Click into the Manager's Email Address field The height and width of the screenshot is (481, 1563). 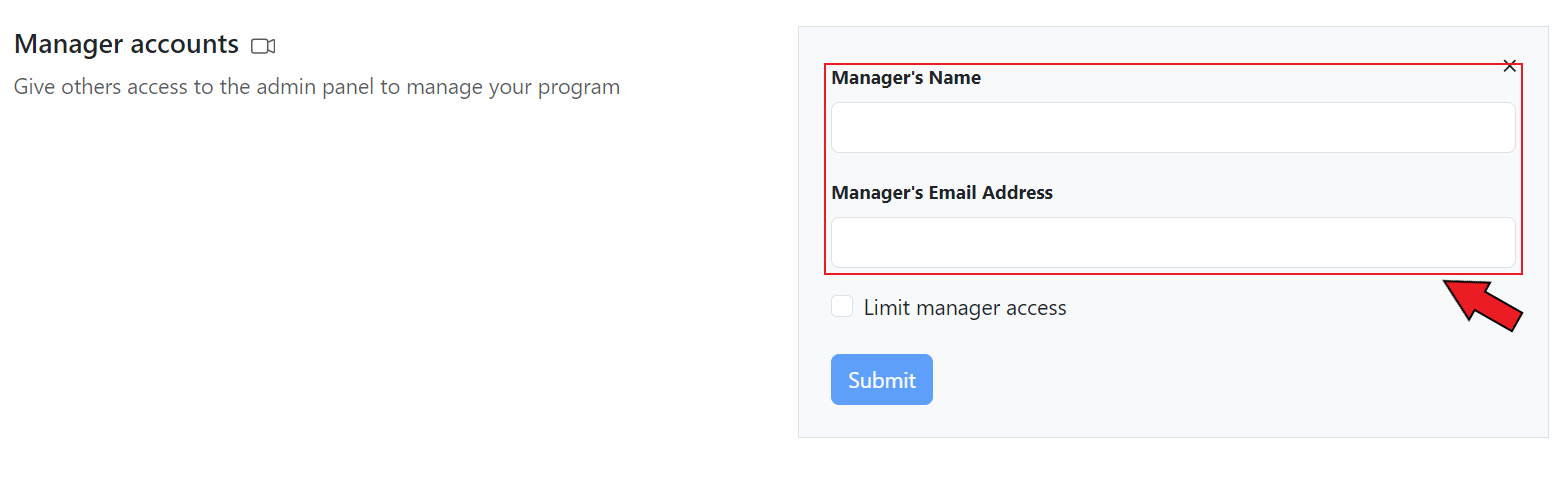point(1172,242)
